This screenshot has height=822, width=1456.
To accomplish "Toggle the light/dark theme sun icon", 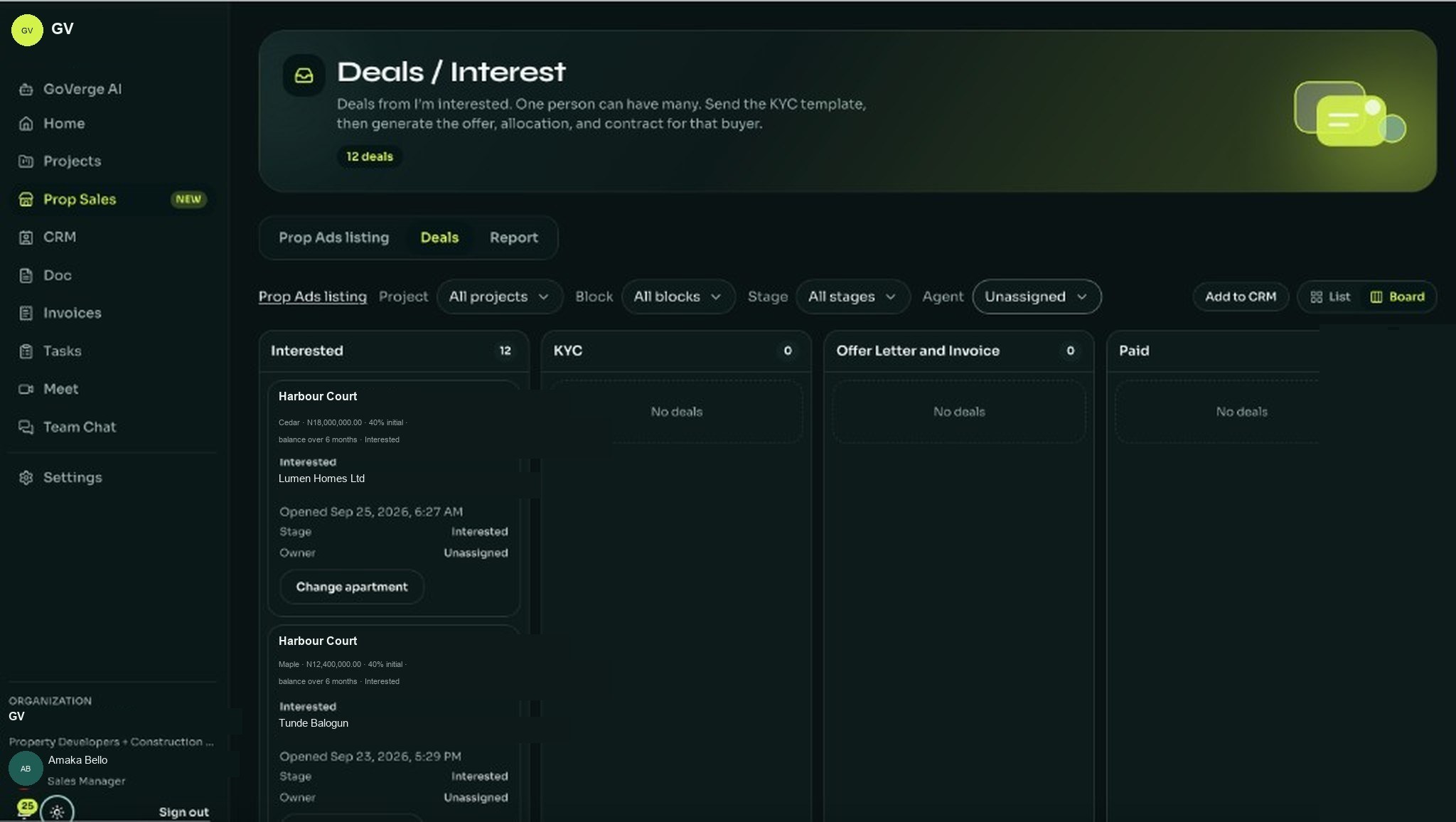I will point(58,811).
